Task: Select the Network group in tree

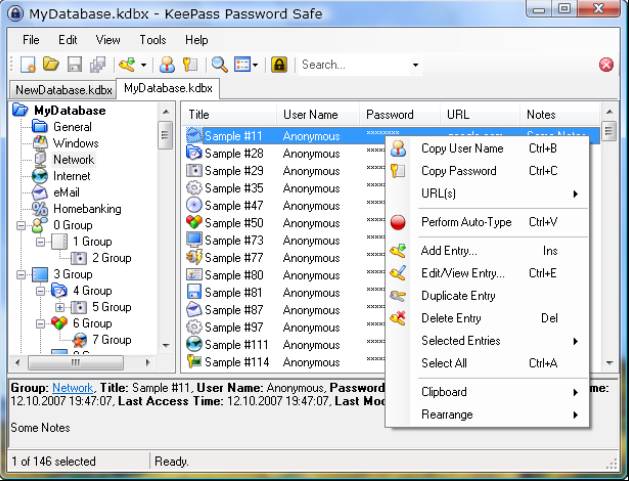Action: click(x=74, y=160)
